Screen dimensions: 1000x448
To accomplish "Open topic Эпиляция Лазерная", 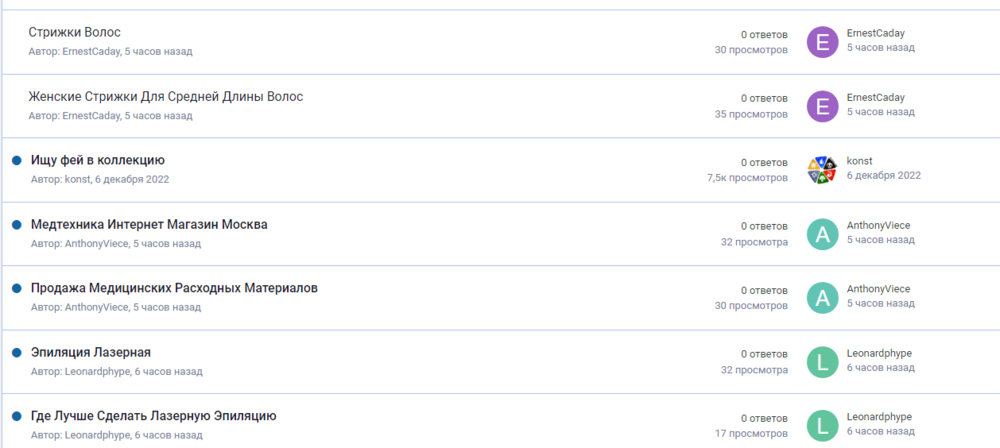I will [x=91, y=352].
